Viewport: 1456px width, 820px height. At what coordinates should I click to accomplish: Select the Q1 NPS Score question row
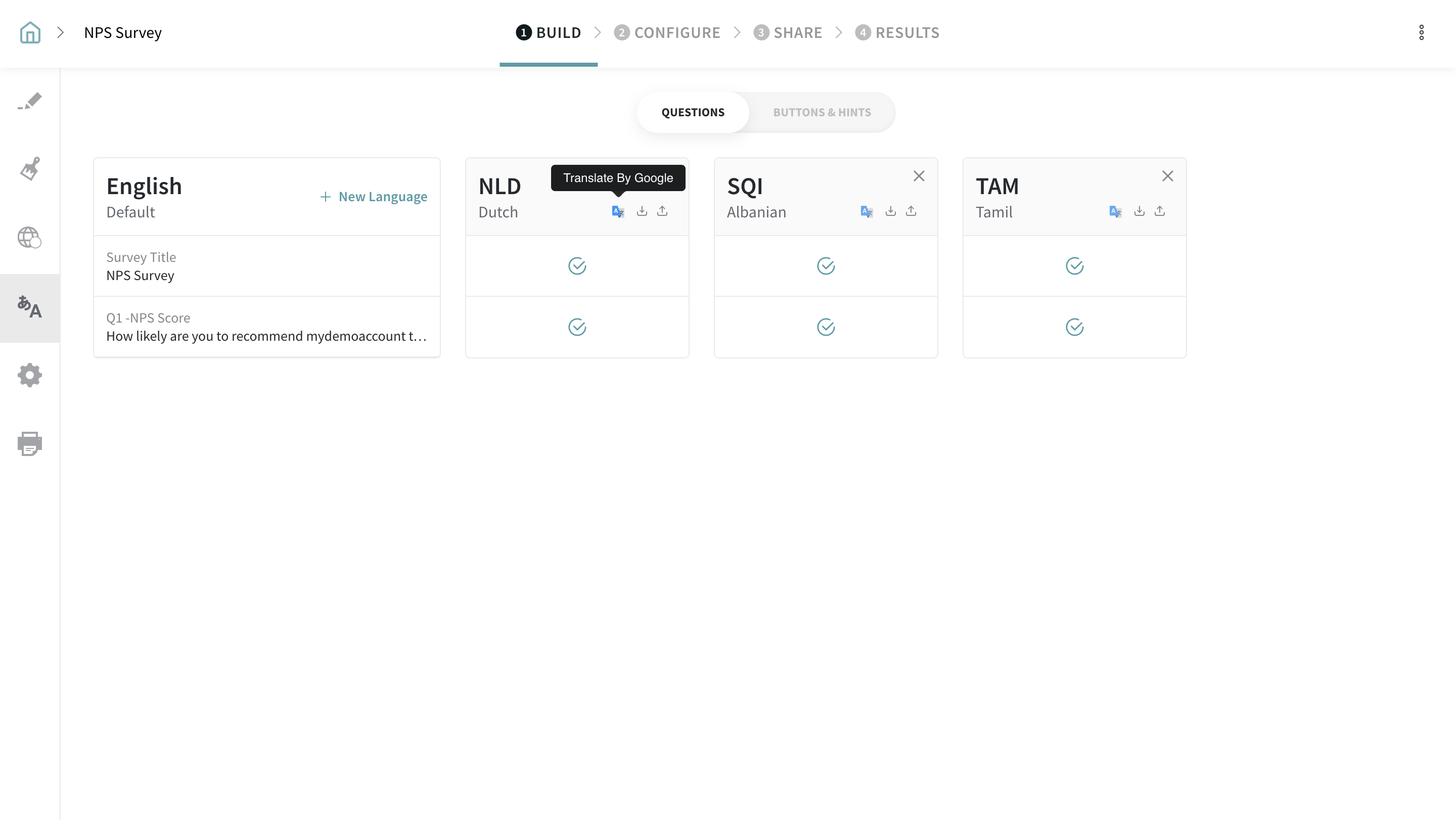266,327
